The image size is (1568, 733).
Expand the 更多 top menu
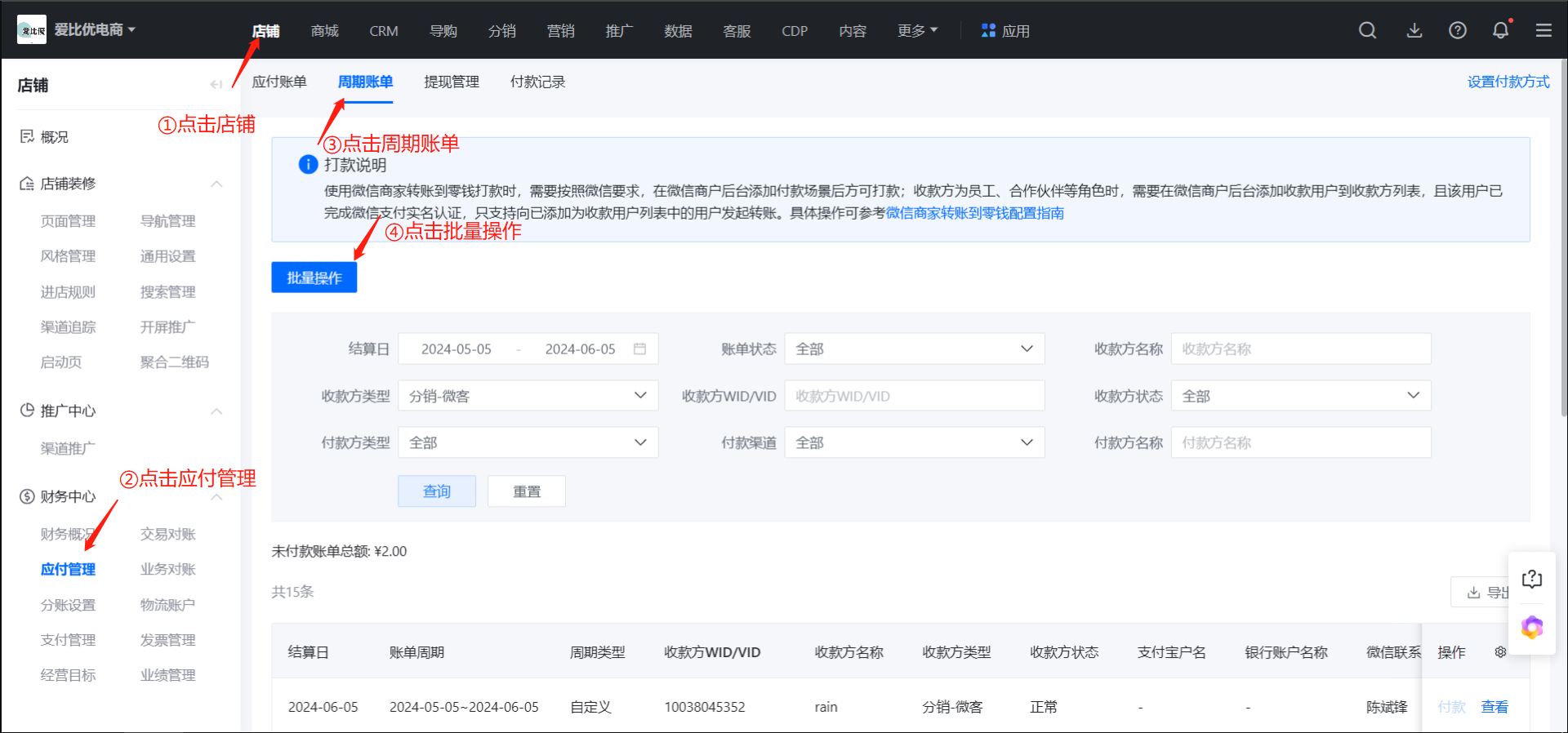pos(918,31)
